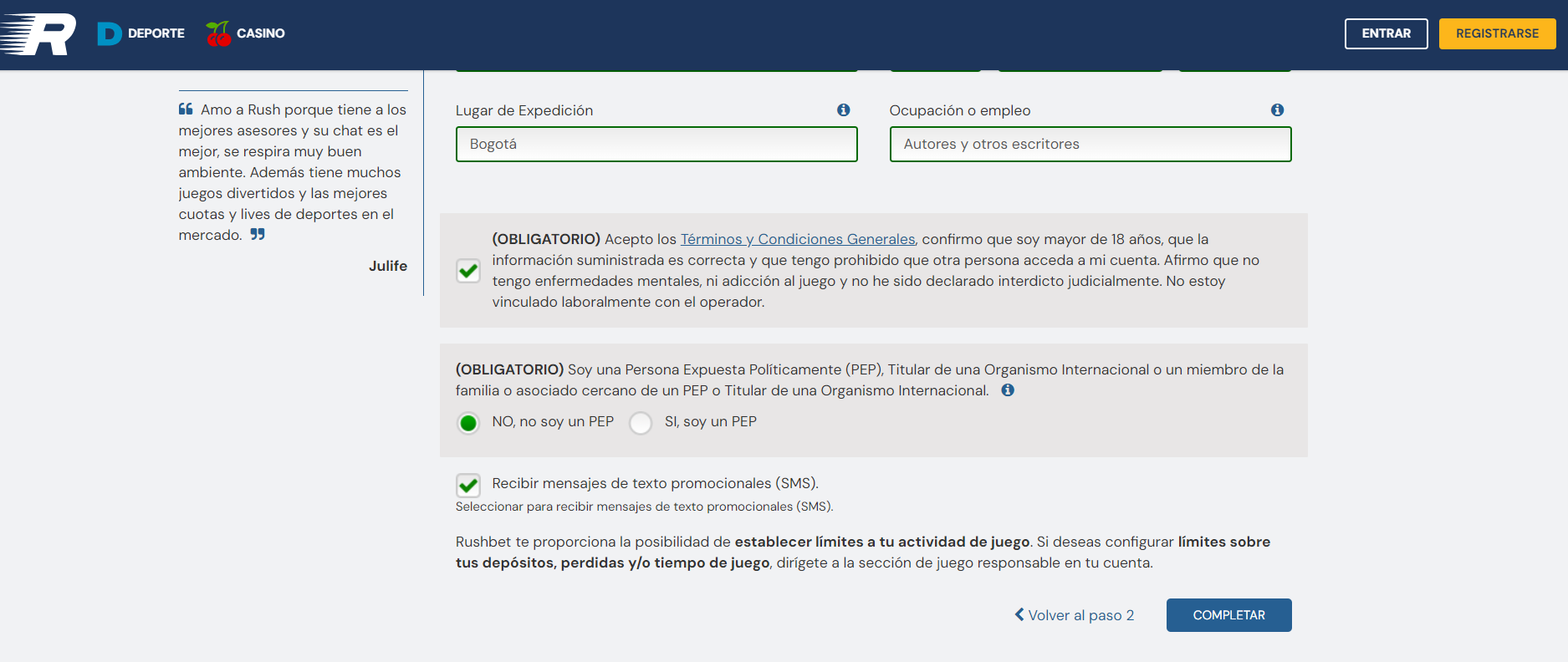Toggle the terms and conditions checkbox

[468, 271]
